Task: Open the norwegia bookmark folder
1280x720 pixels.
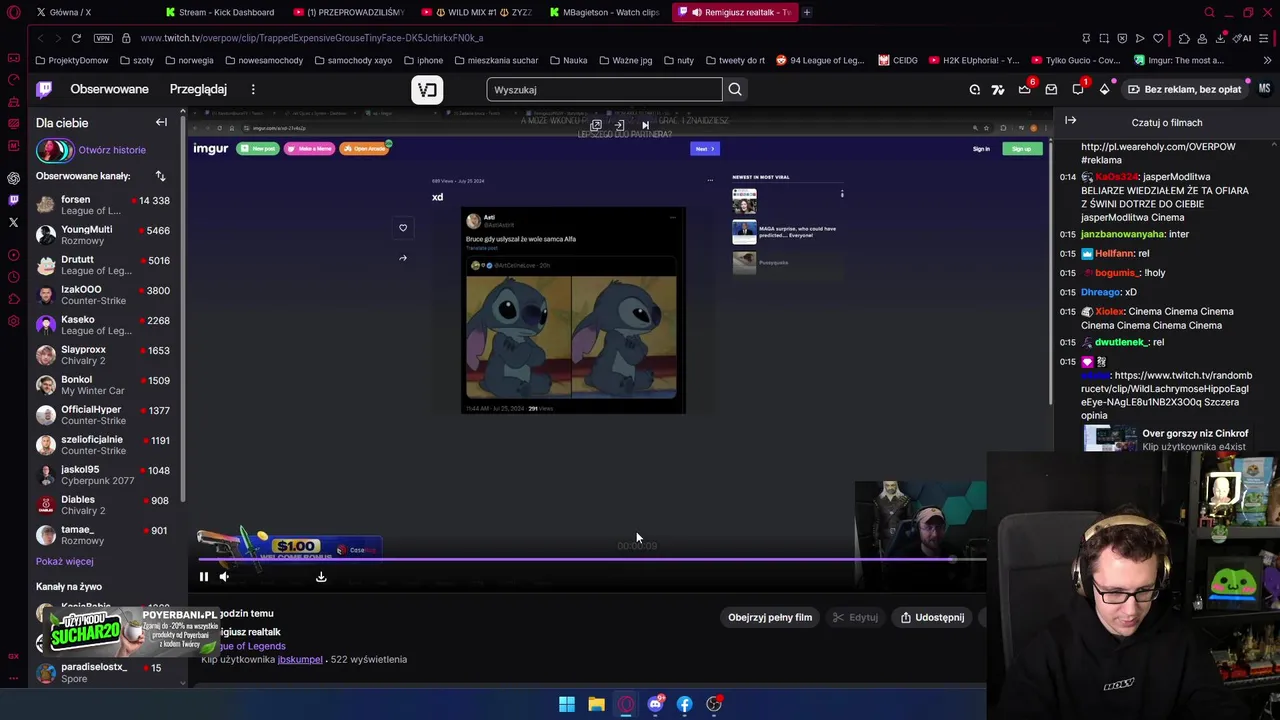Action: pos(189,60)
